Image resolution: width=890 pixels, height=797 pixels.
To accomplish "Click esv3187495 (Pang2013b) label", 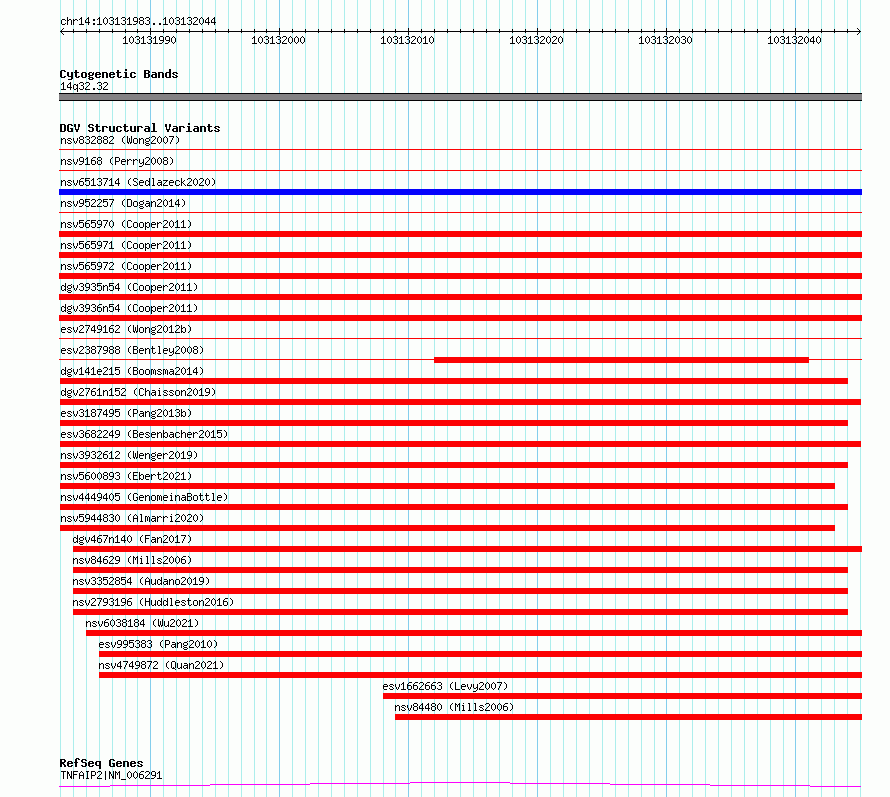I will coord(126,413).
